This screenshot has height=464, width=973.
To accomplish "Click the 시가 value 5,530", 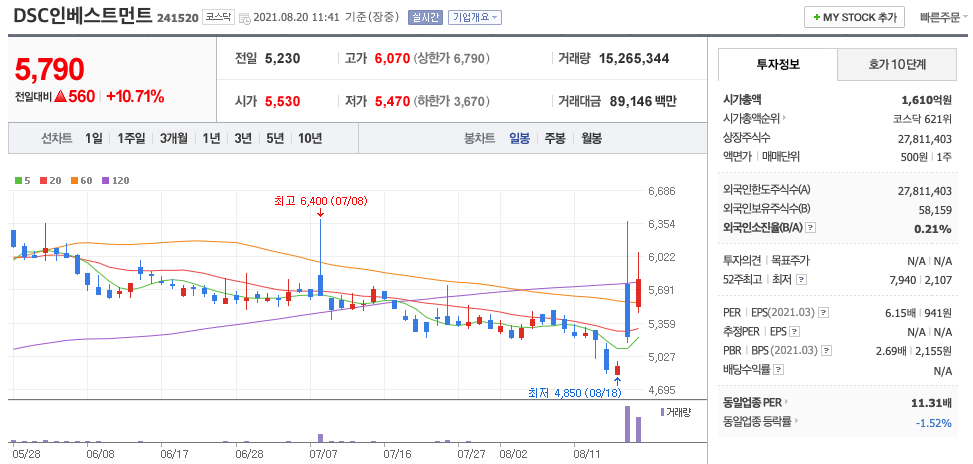I will pyautogui.click(x=282, y=101).
